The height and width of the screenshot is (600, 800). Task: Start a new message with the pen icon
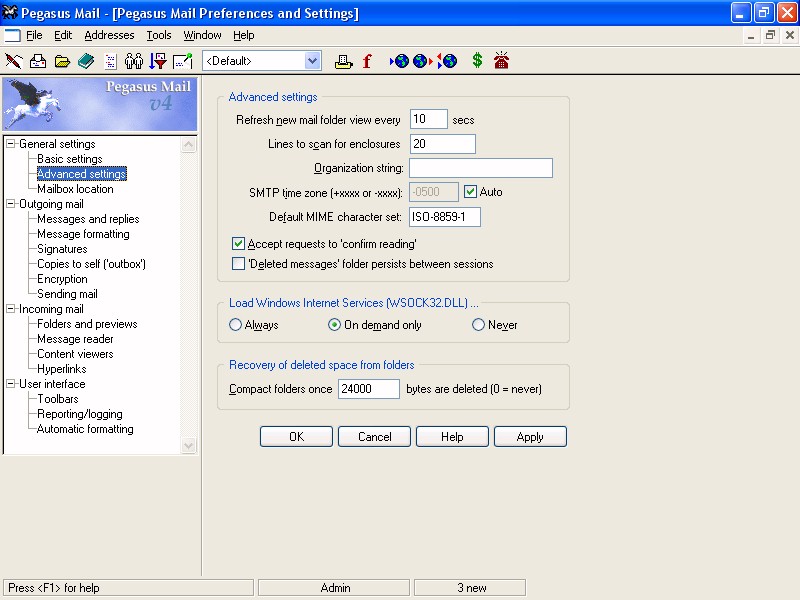(14, 61)
